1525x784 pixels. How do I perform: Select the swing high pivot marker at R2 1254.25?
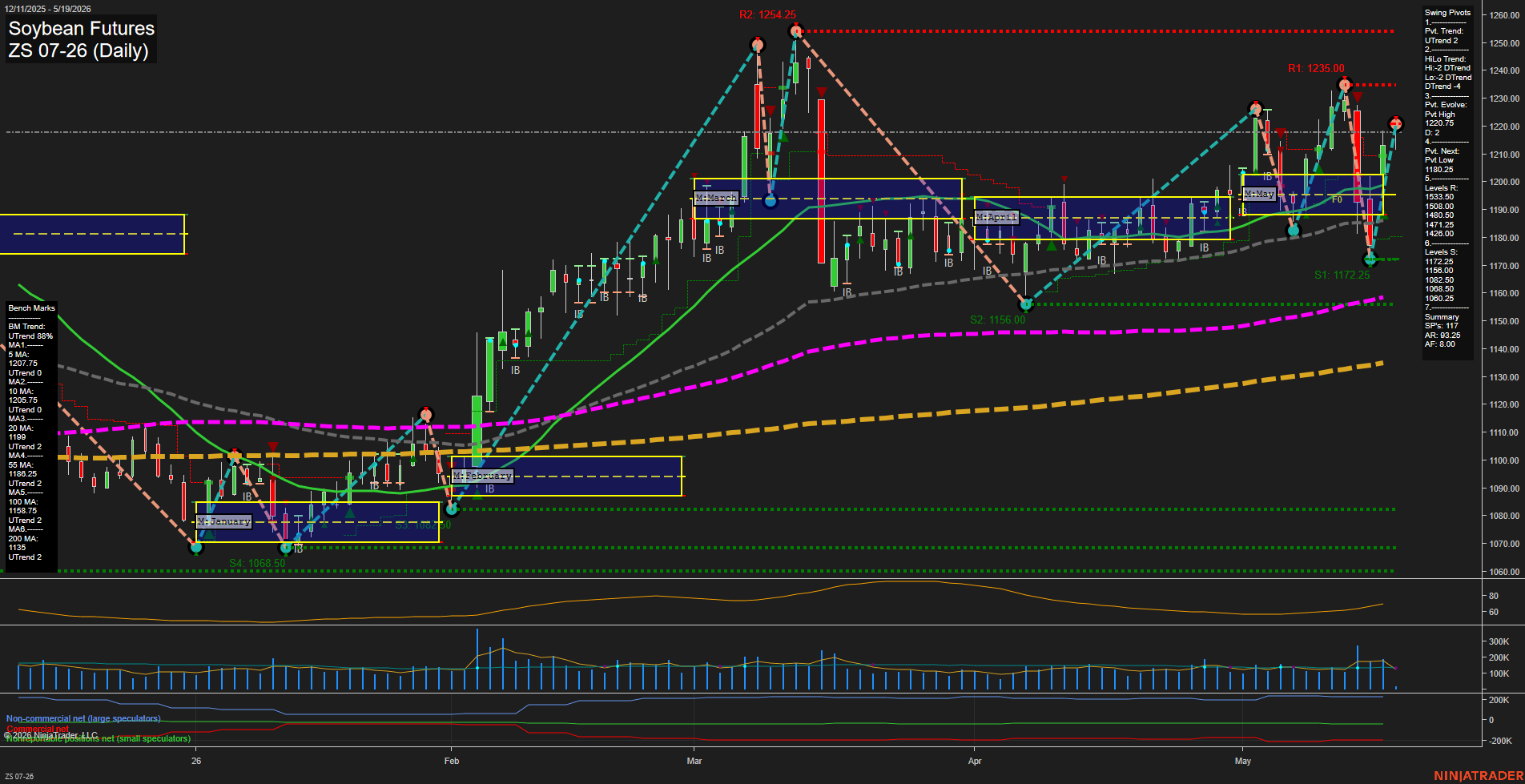pyautogui.click(x=795, y=31)
